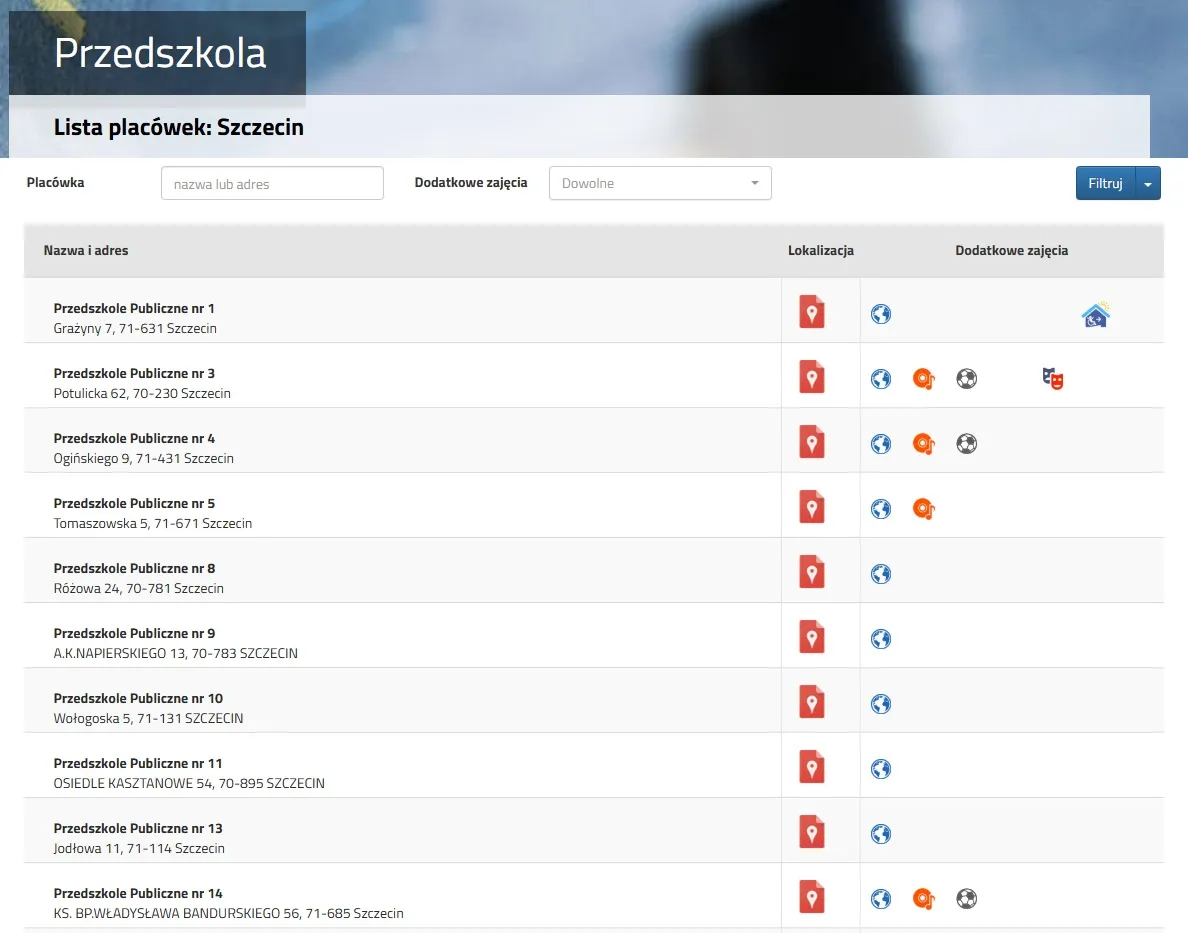
Task: Click address Tomaszowska 5, 71-671 Szczecin
Action: (152, 524)
